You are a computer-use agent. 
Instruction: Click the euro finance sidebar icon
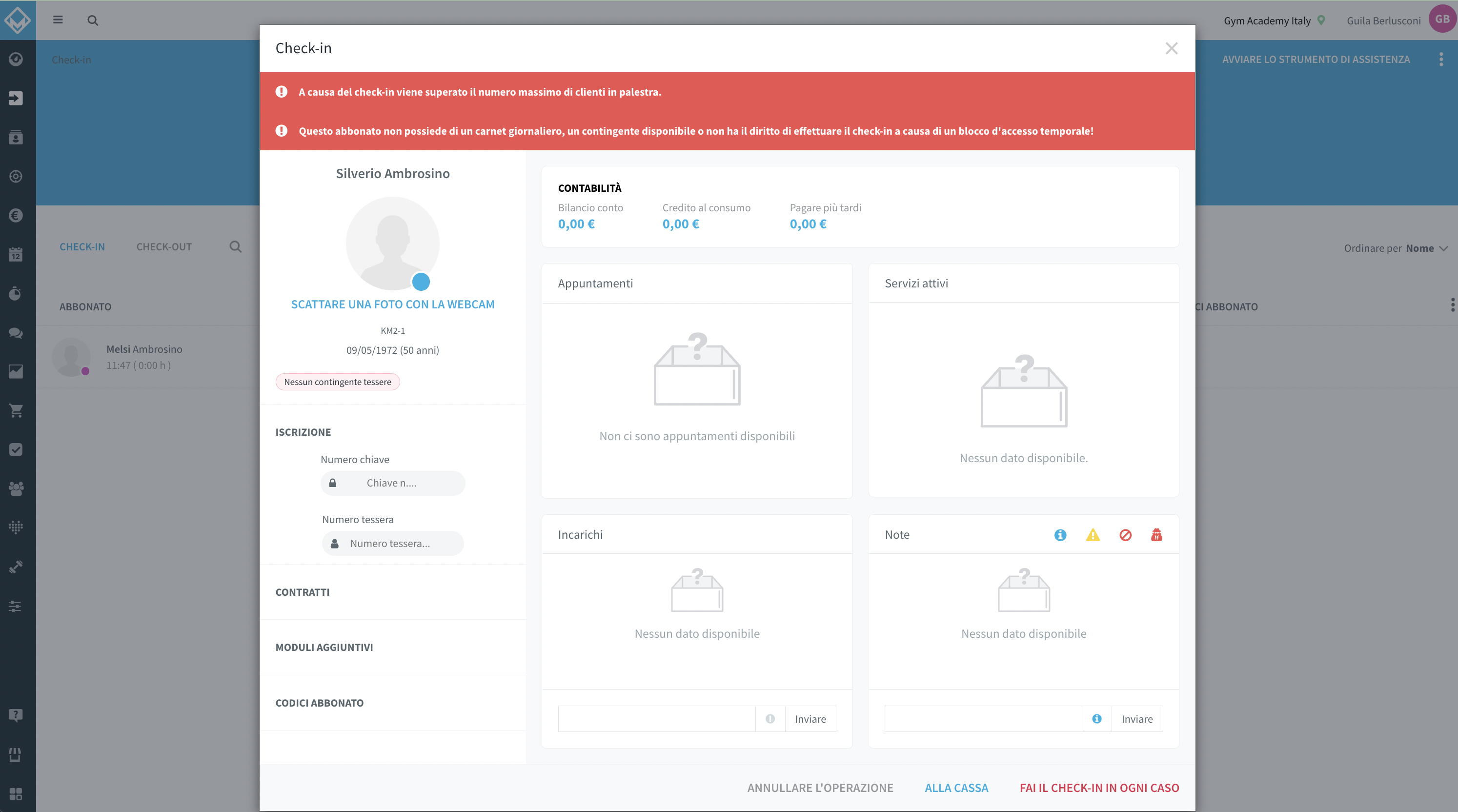coord(16,215)
